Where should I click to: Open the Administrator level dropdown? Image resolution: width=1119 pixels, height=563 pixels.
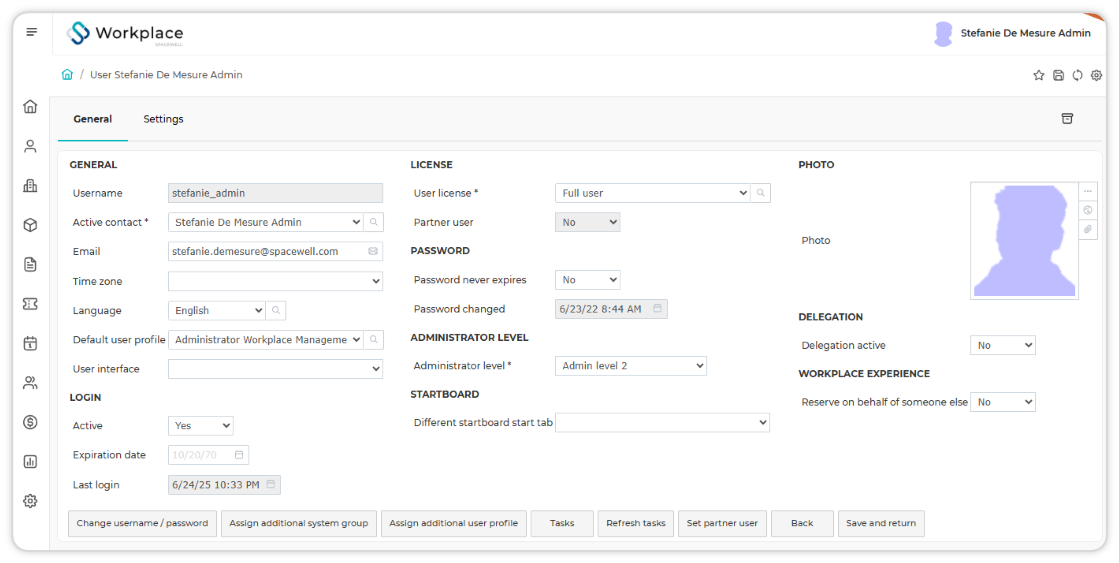[631, 365]
